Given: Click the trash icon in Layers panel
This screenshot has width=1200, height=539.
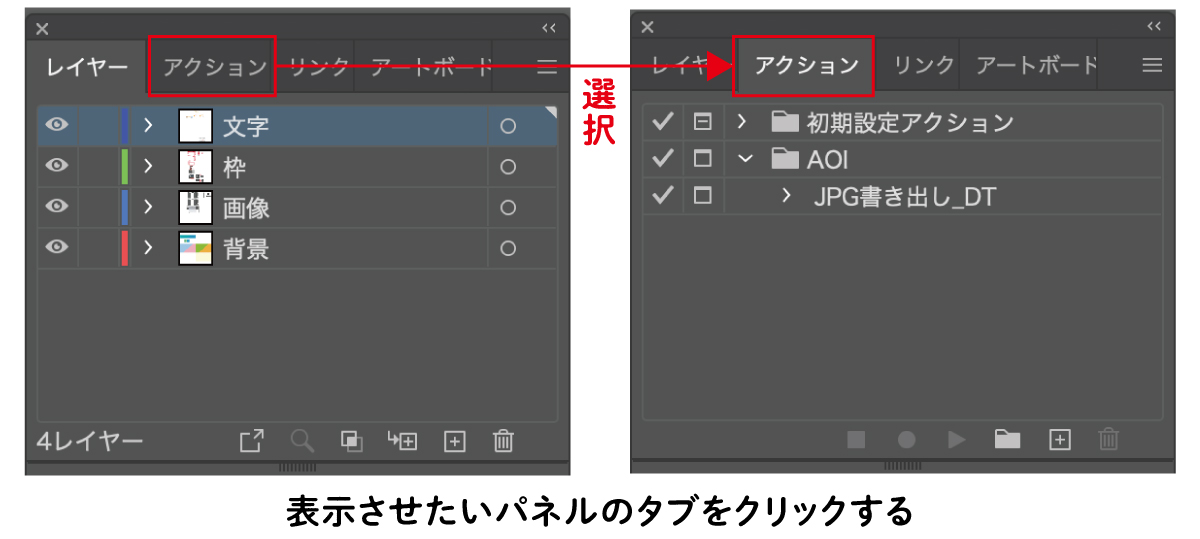Looking at the screenshot, I should (504, 441).
